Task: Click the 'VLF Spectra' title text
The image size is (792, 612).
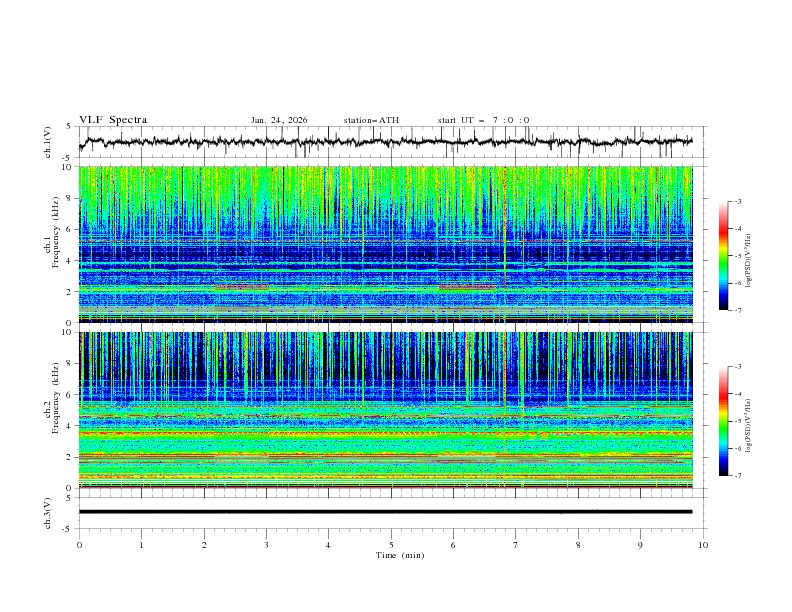Action: click(x=113, y=120)
